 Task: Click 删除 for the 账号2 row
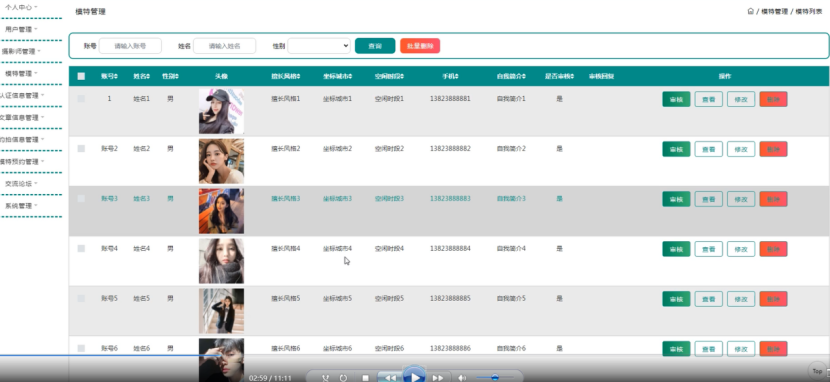click(773, 149)
